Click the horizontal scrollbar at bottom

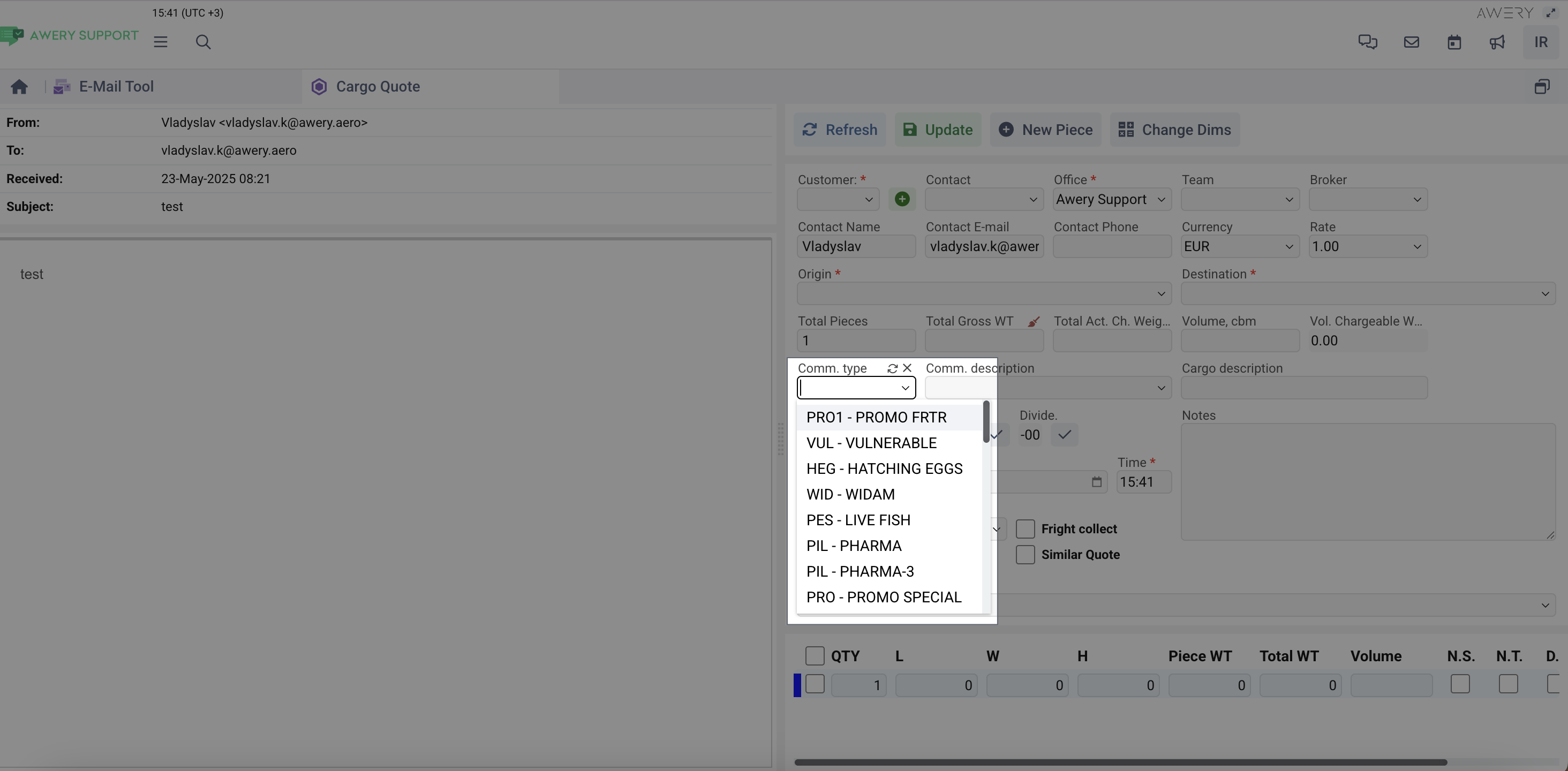[x=1120, y=762]
